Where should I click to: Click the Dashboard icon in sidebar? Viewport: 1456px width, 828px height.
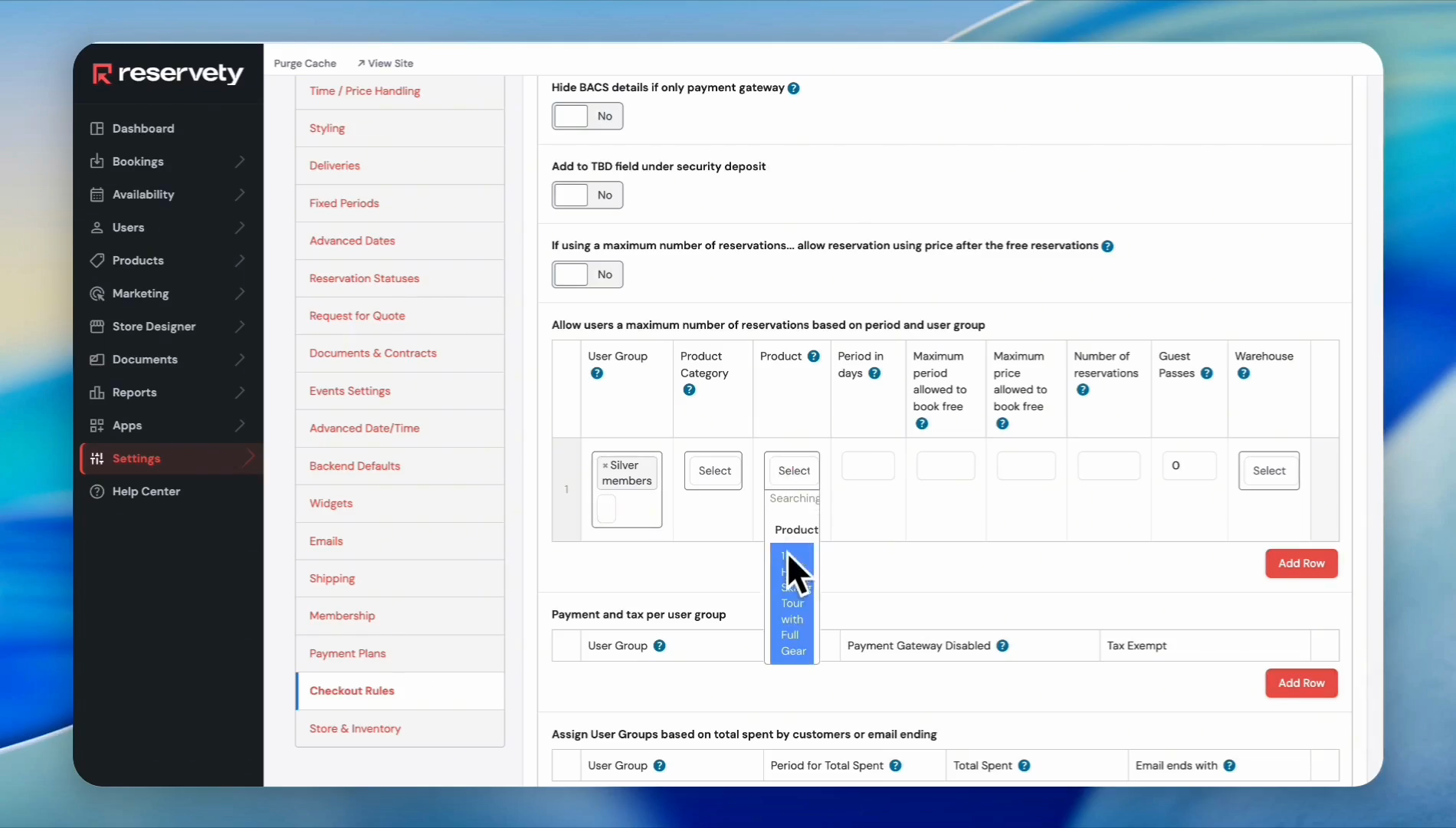click(x=97, y=129)
